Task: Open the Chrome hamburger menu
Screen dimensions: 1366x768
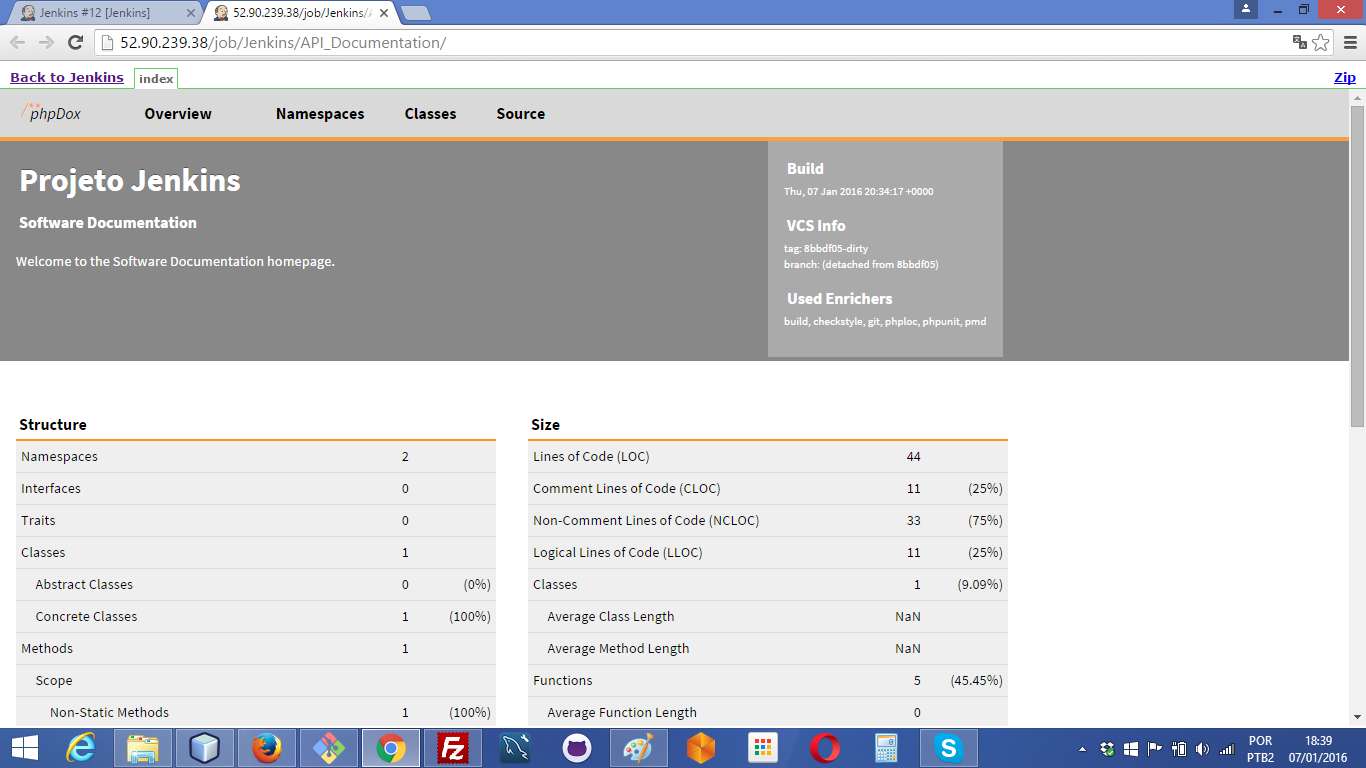Action: pyautogui.click(x=1350, y=42)
